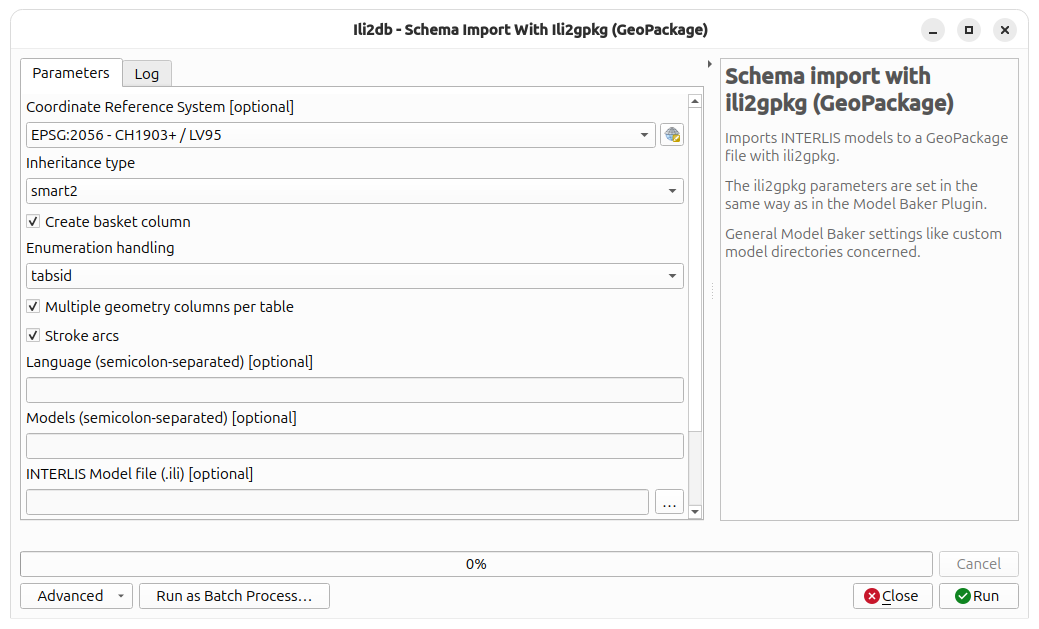Toggle Create basket column checkbox

click(x=33, y=221)
